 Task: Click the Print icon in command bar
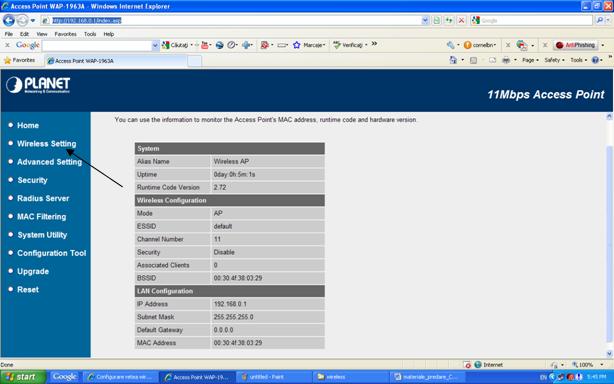click(506, 60)
